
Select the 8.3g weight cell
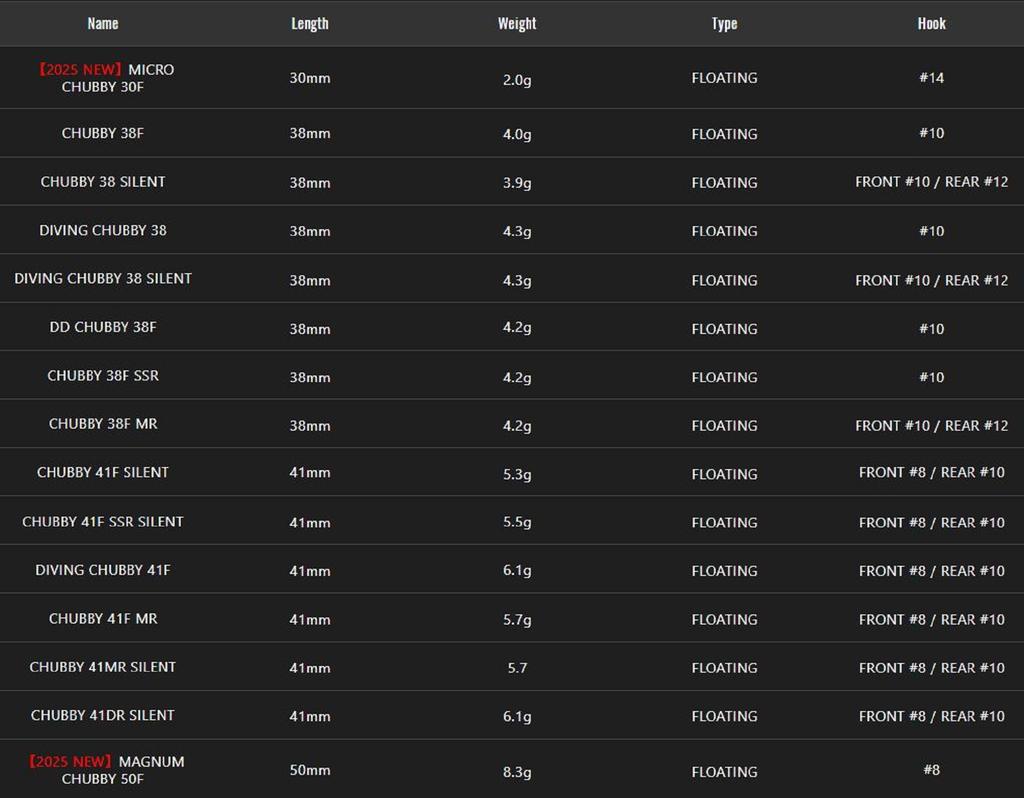pos(517,772)
